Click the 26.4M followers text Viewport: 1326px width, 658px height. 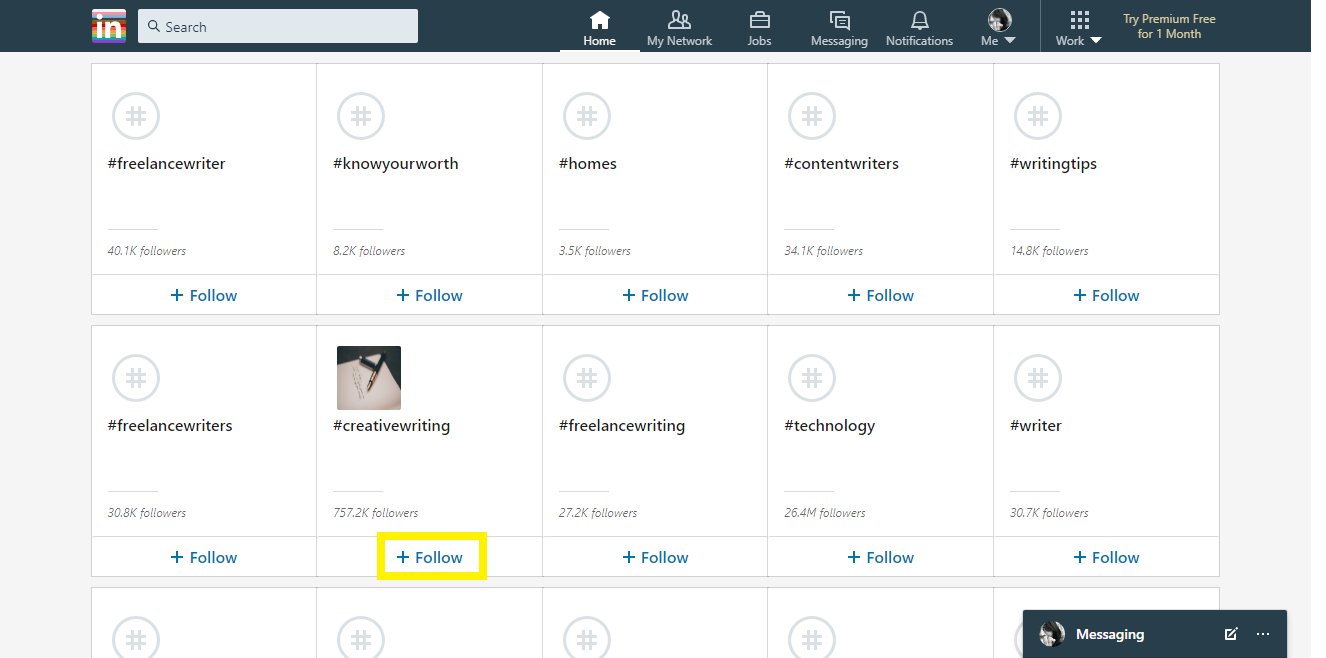tap(825, 513)
